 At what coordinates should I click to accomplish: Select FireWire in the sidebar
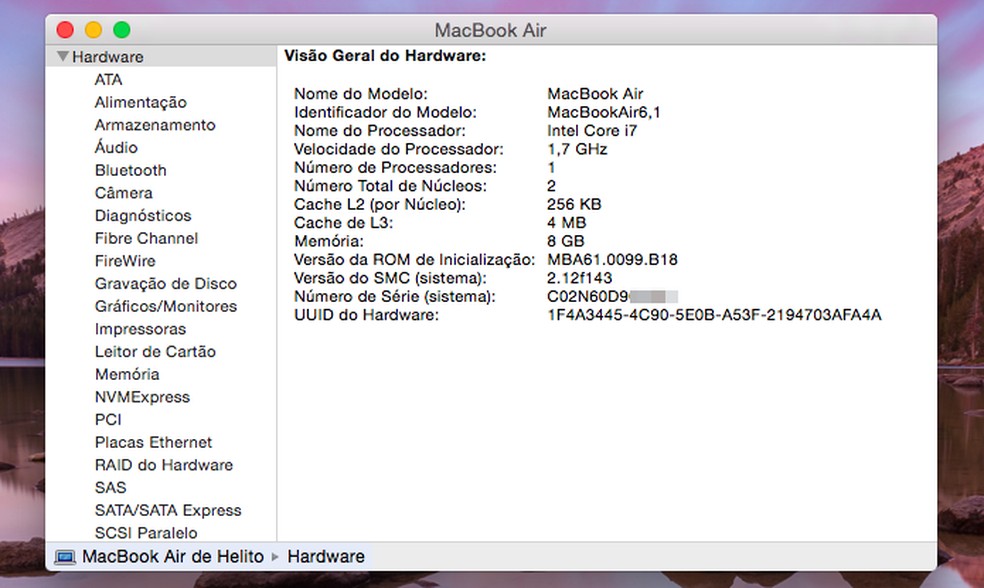(x=125, y=261)
